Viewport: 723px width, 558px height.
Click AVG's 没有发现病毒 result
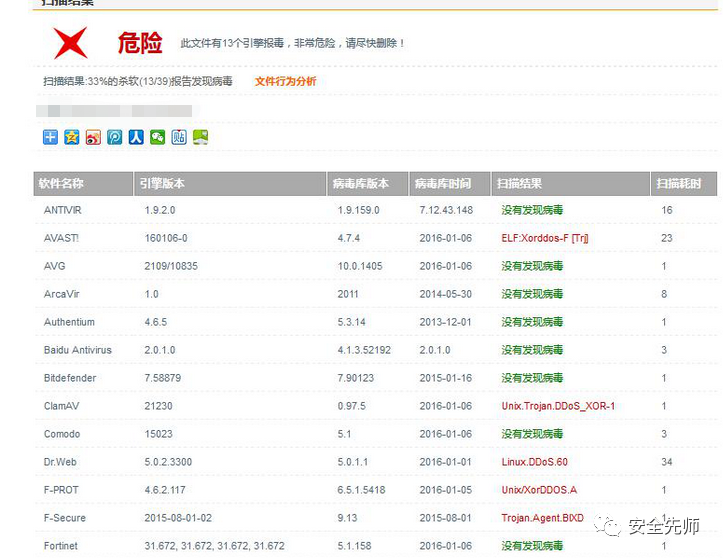click(x=532, y=266)
